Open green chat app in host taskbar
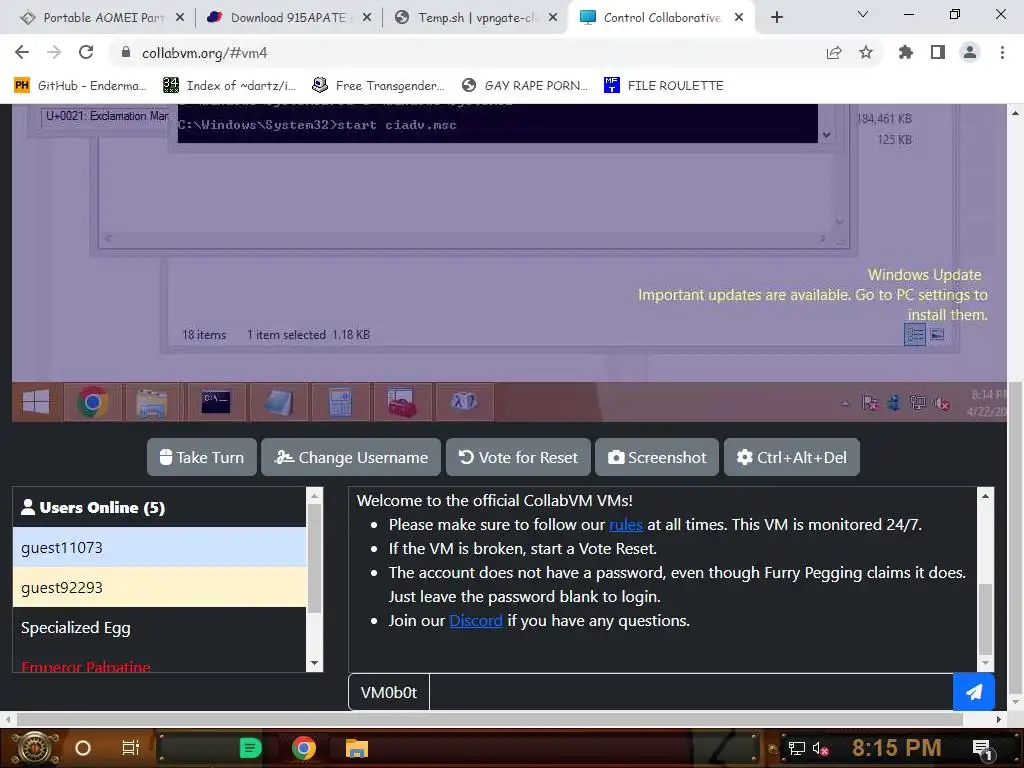The height and width of the screenshot is (768, 1024). pyautogui.click(x=250, y=748)
